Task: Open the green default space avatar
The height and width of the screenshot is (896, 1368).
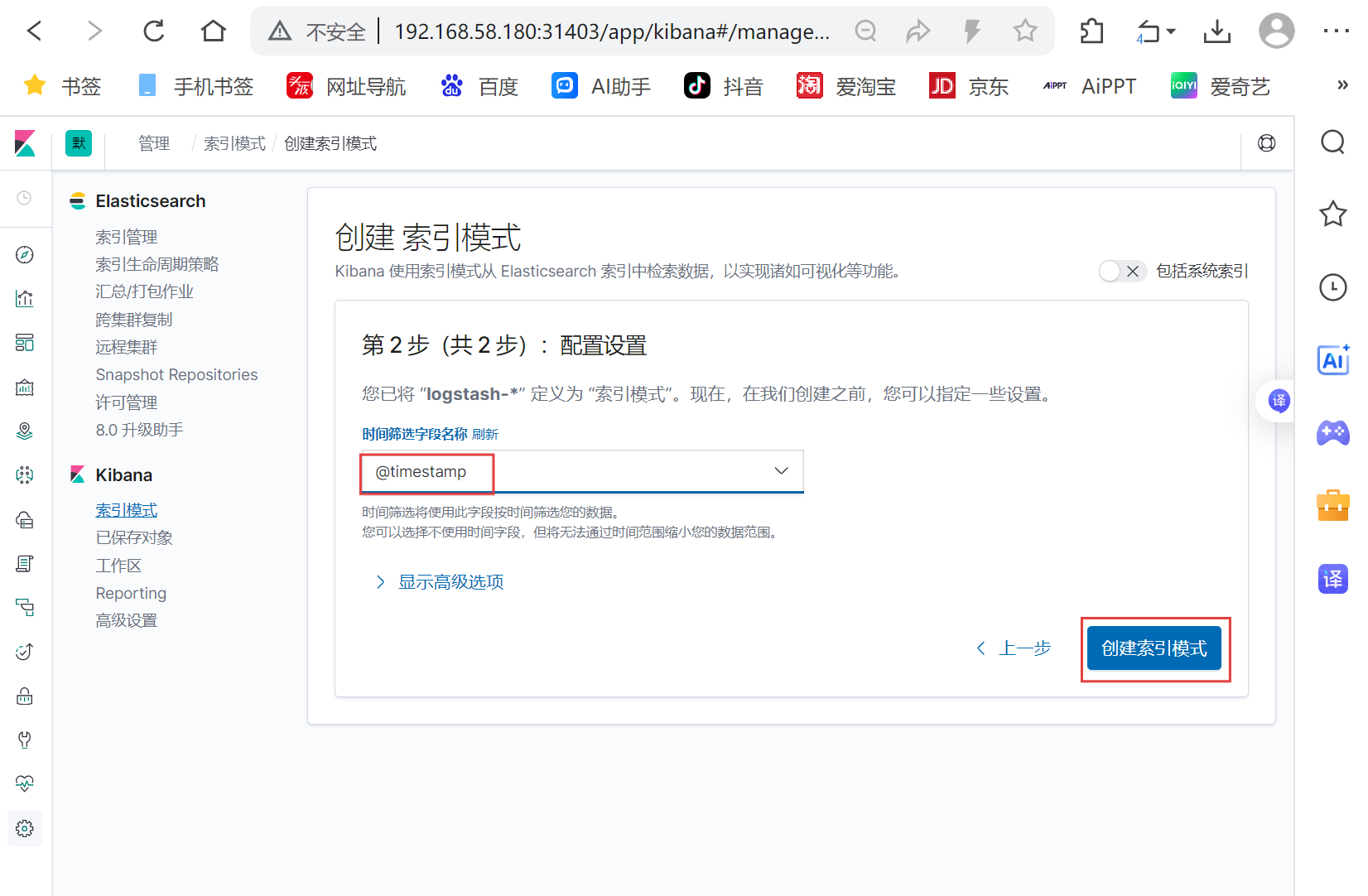Action: click(x=79, y=143)
